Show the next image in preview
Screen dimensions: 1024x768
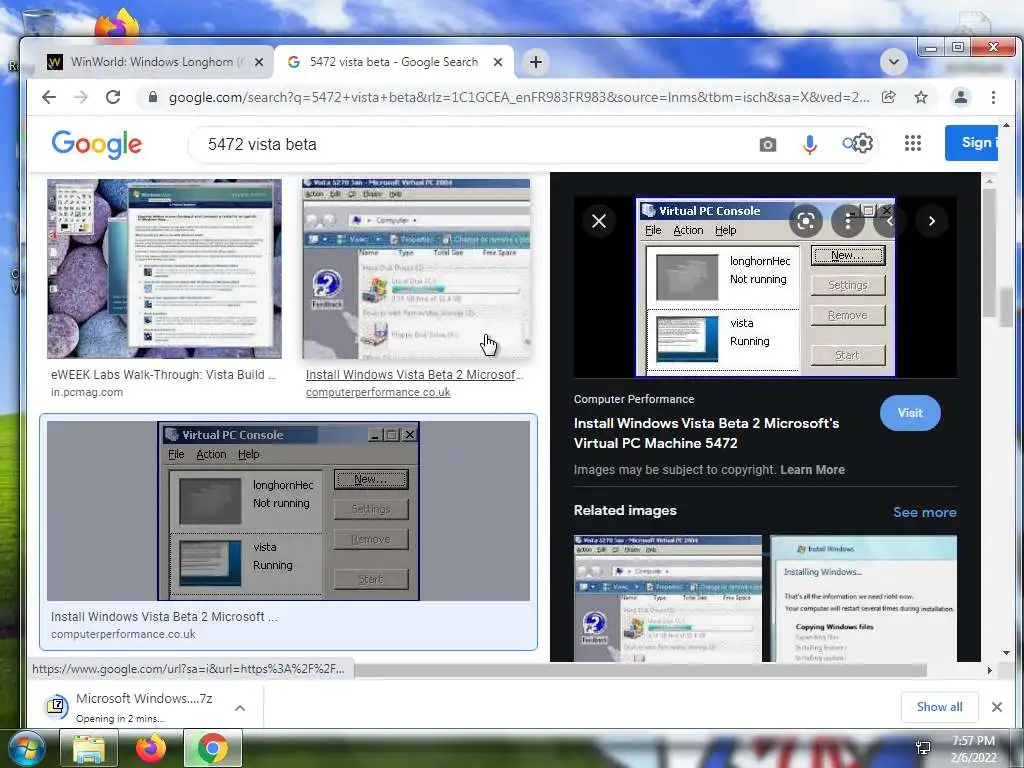[932, 221]
